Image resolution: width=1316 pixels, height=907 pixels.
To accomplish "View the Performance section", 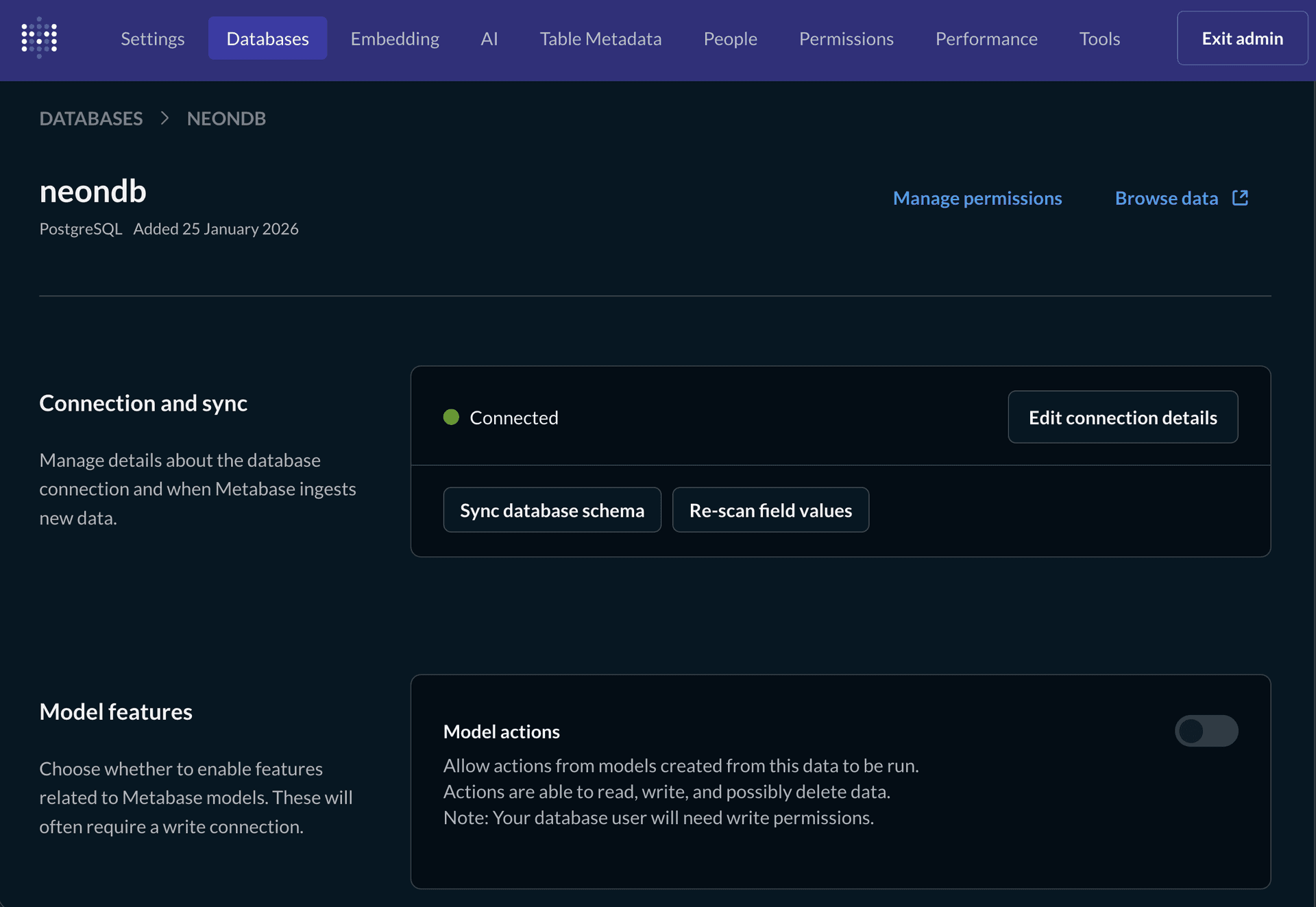I will pos(986,38).
